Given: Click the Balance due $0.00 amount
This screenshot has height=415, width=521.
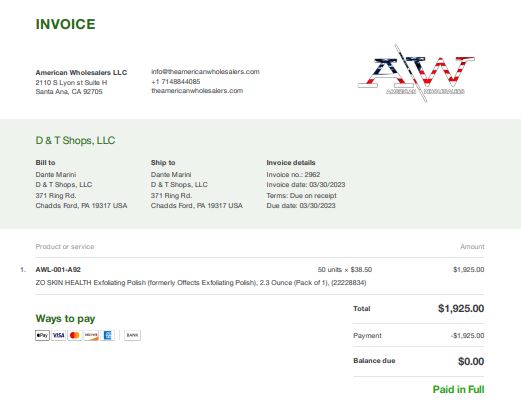Looking at the screenshot, I should 471,361.
